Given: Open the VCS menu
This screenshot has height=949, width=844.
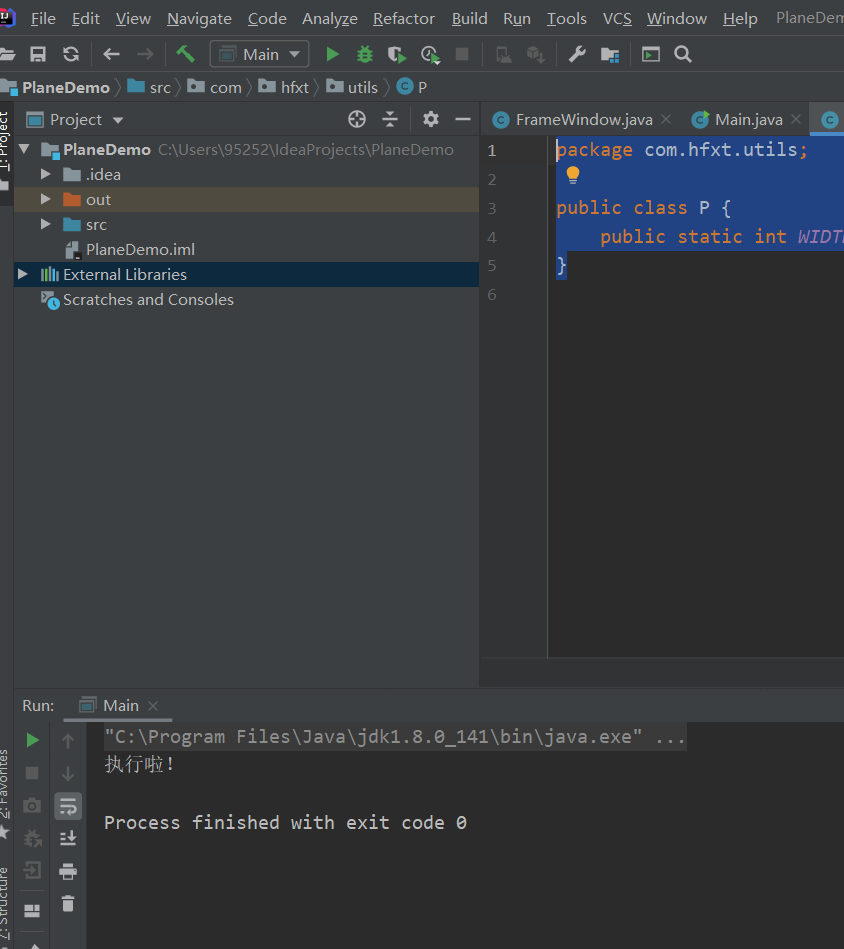Looking at the screenshot, I should pyautogui.click(x=617, y=19).
